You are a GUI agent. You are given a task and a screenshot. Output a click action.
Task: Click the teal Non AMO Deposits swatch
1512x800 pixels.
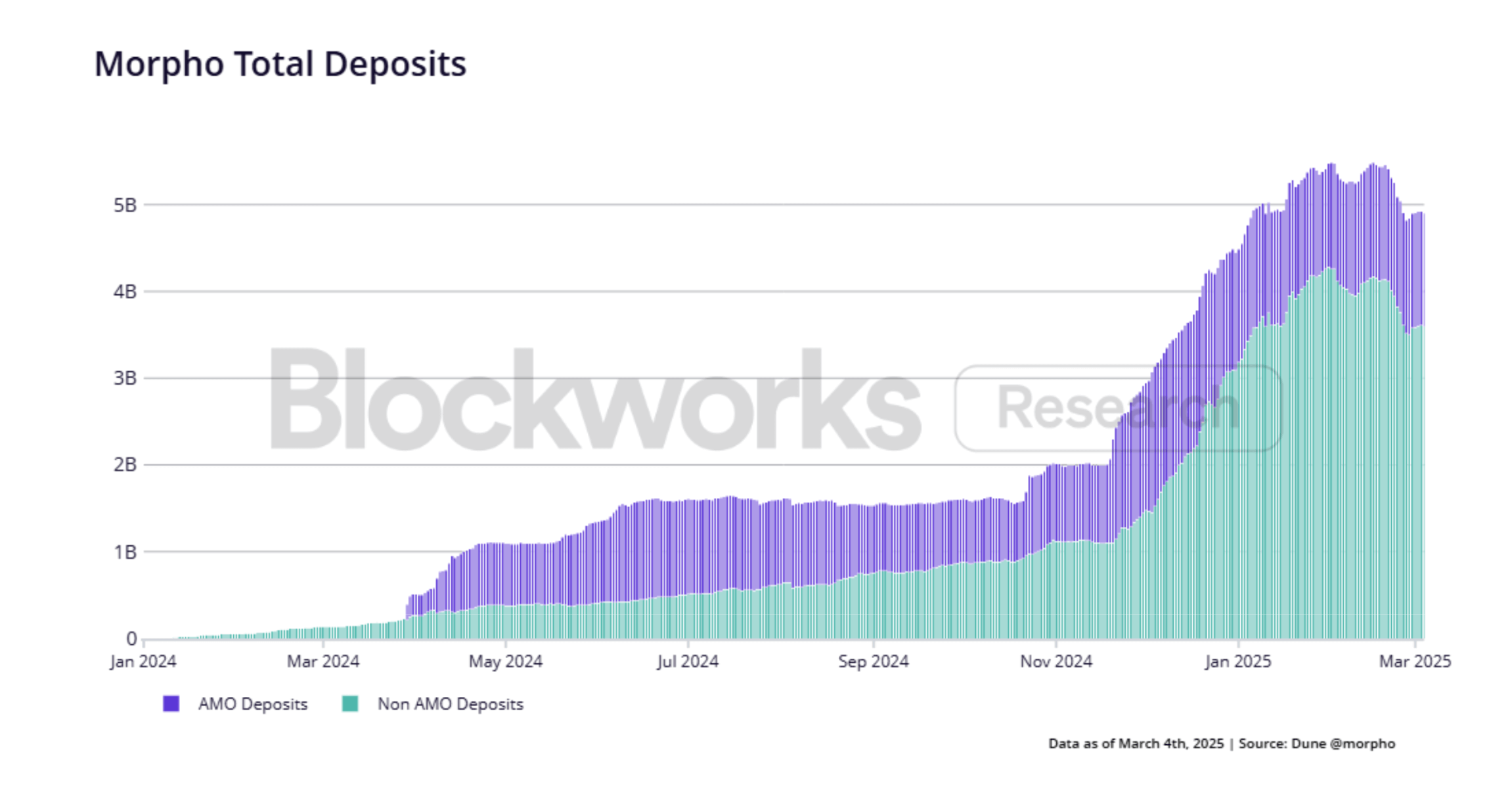pos(350,703)
